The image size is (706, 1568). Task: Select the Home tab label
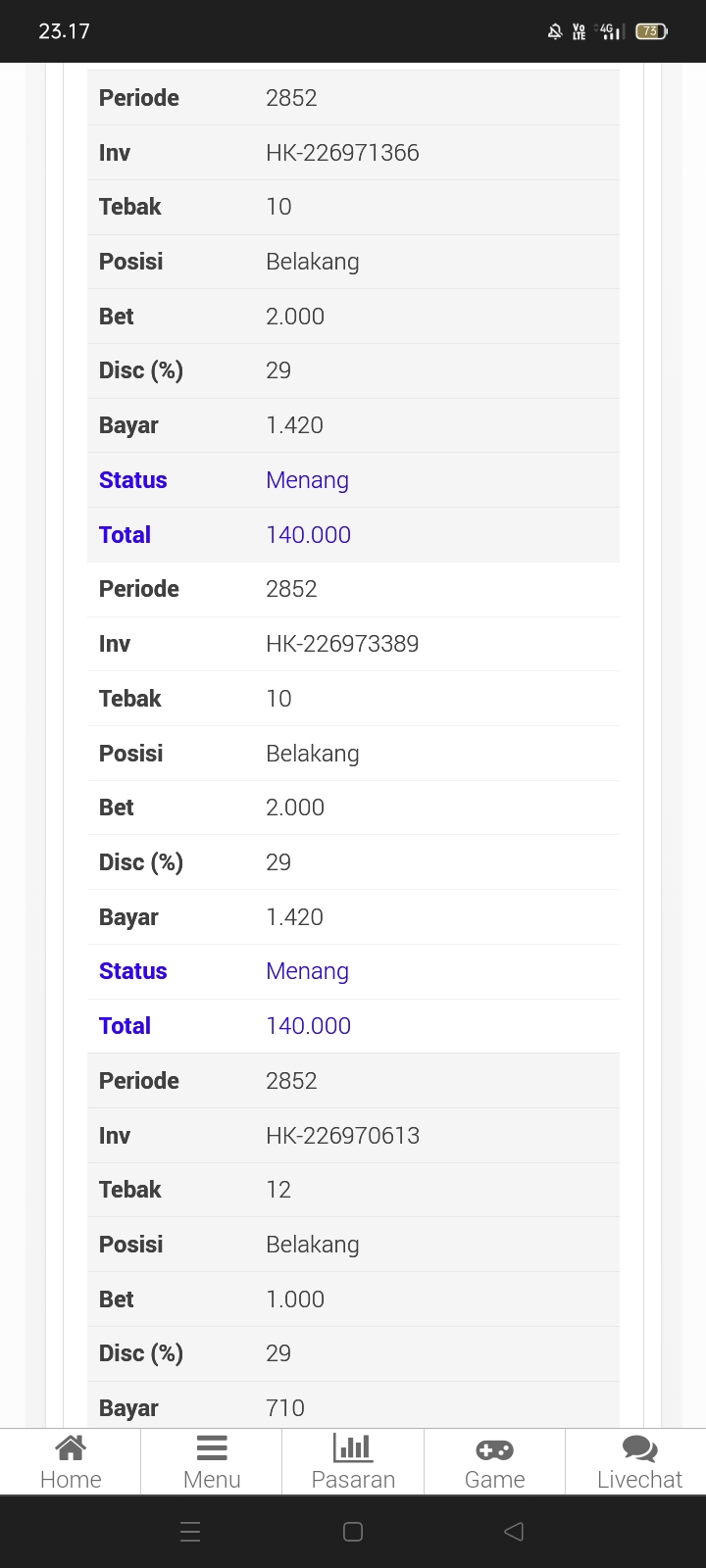(x=71, y=1479)
